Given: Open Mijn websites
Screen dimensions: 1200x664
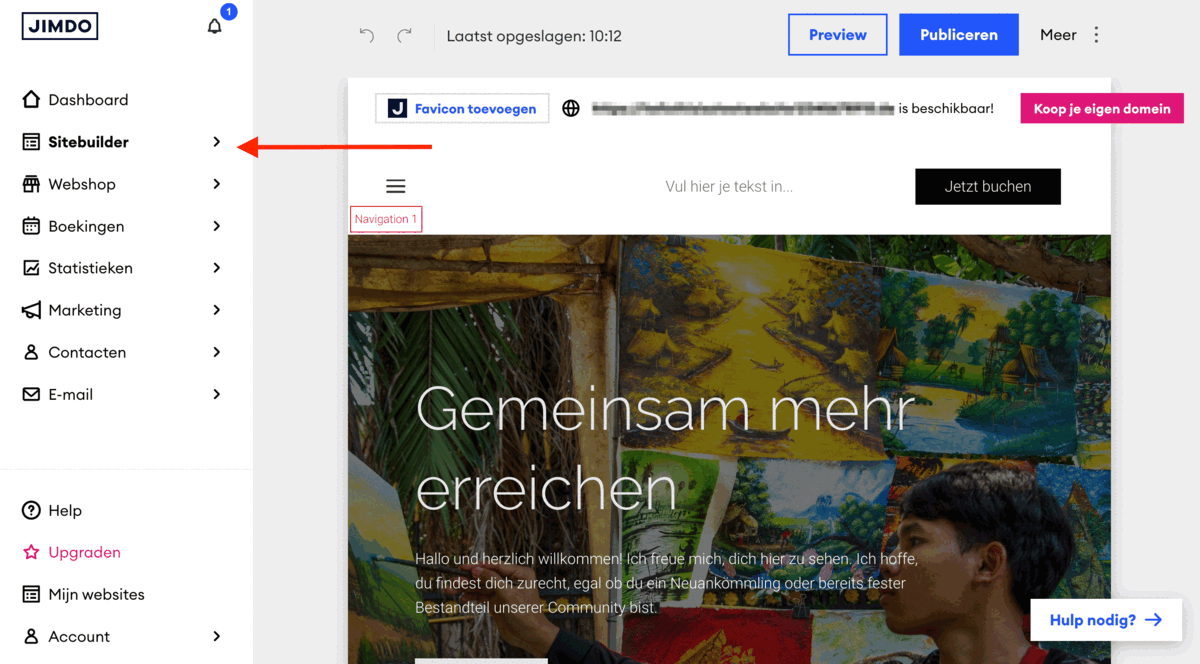Looking at the screenshot, I should coord(96,594).
